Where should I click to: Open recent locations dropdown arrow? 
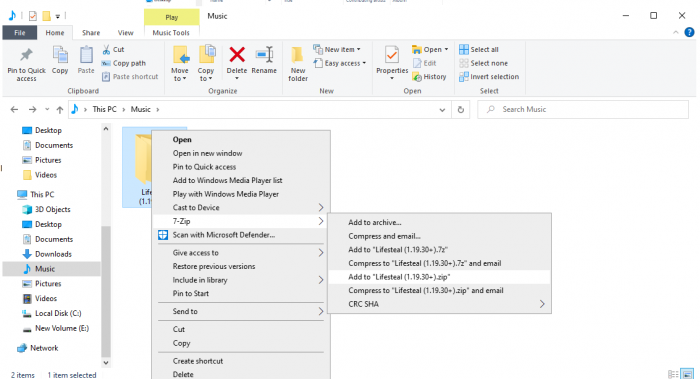click(x=47, y=109)
